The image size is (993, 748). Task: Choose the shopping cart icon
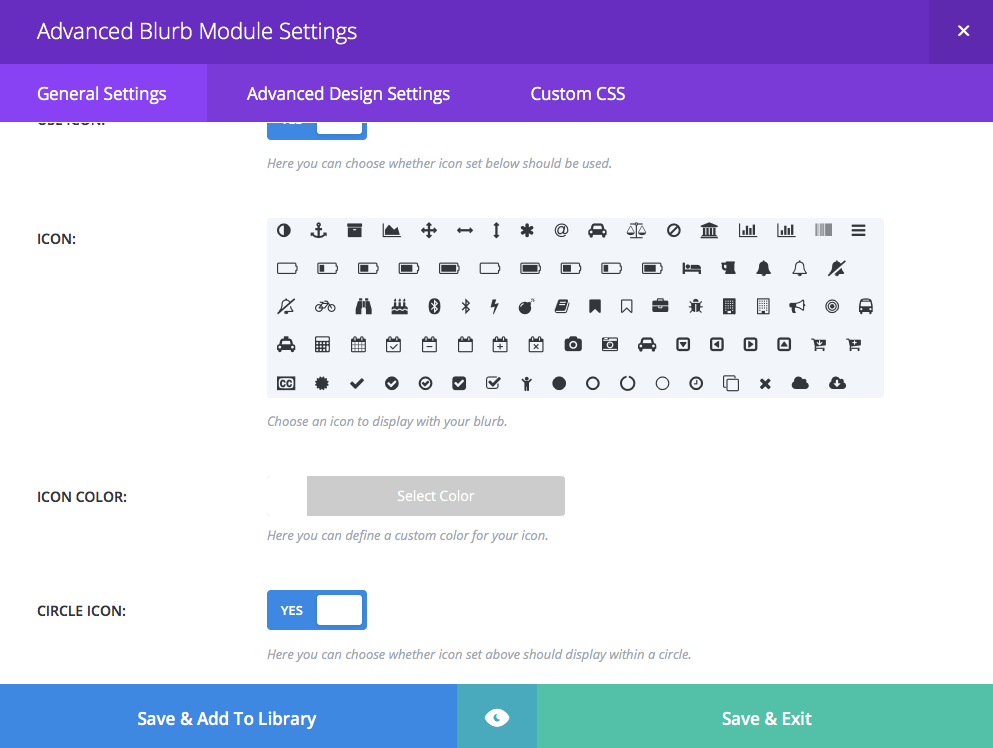coord(817,344)
